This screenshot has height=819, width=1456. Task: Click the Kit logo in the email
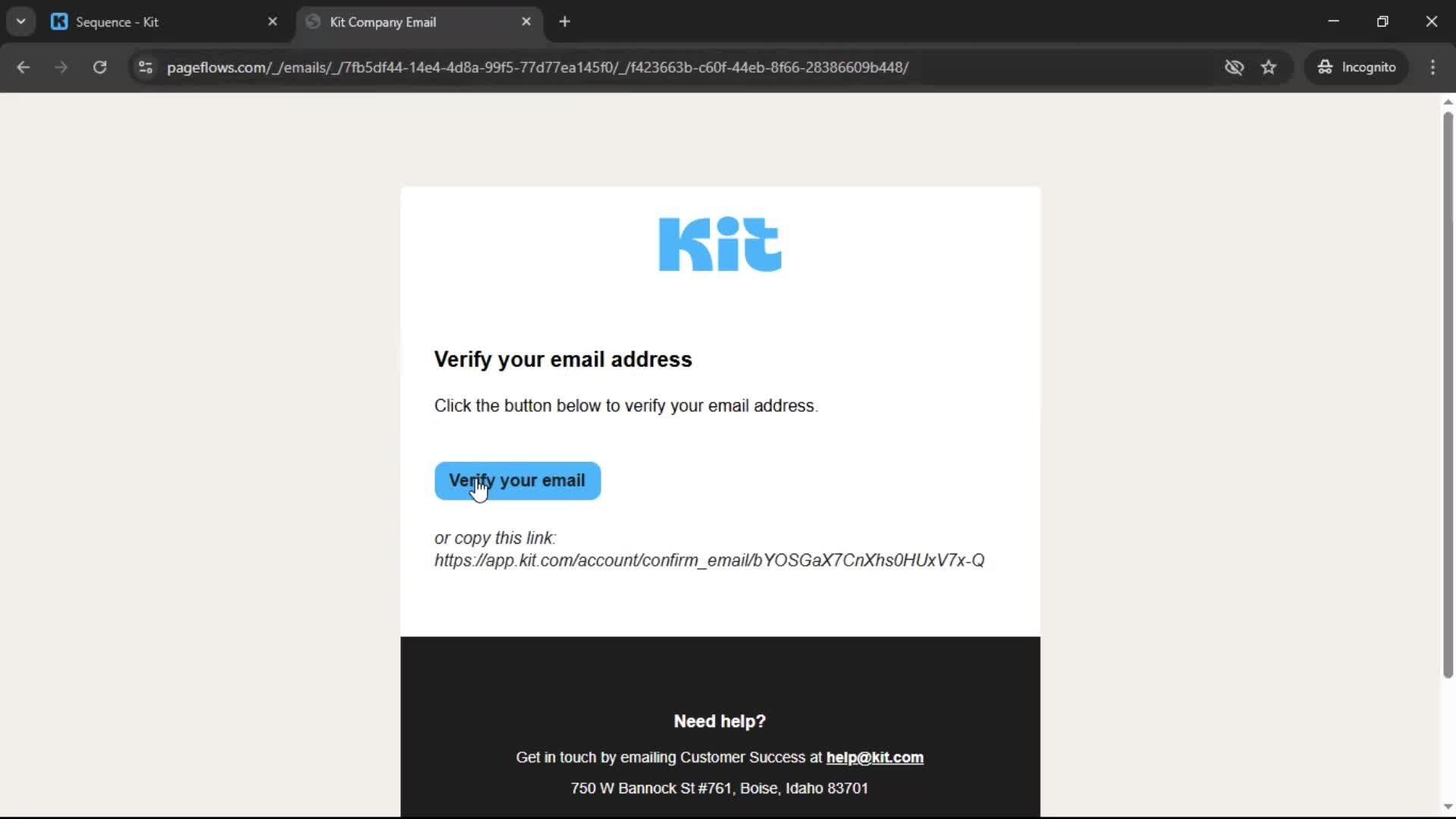tap(719, 244)
